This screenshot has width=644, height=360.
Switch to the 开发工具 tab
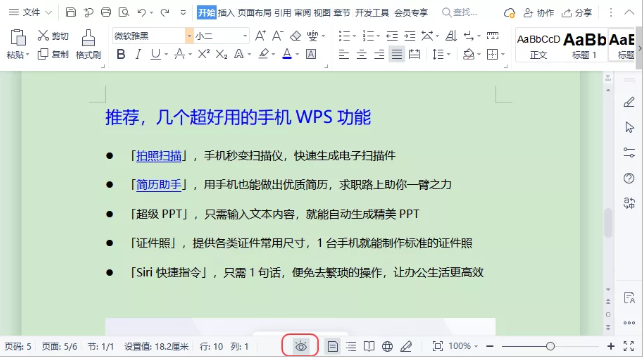(x=372, y=13)
